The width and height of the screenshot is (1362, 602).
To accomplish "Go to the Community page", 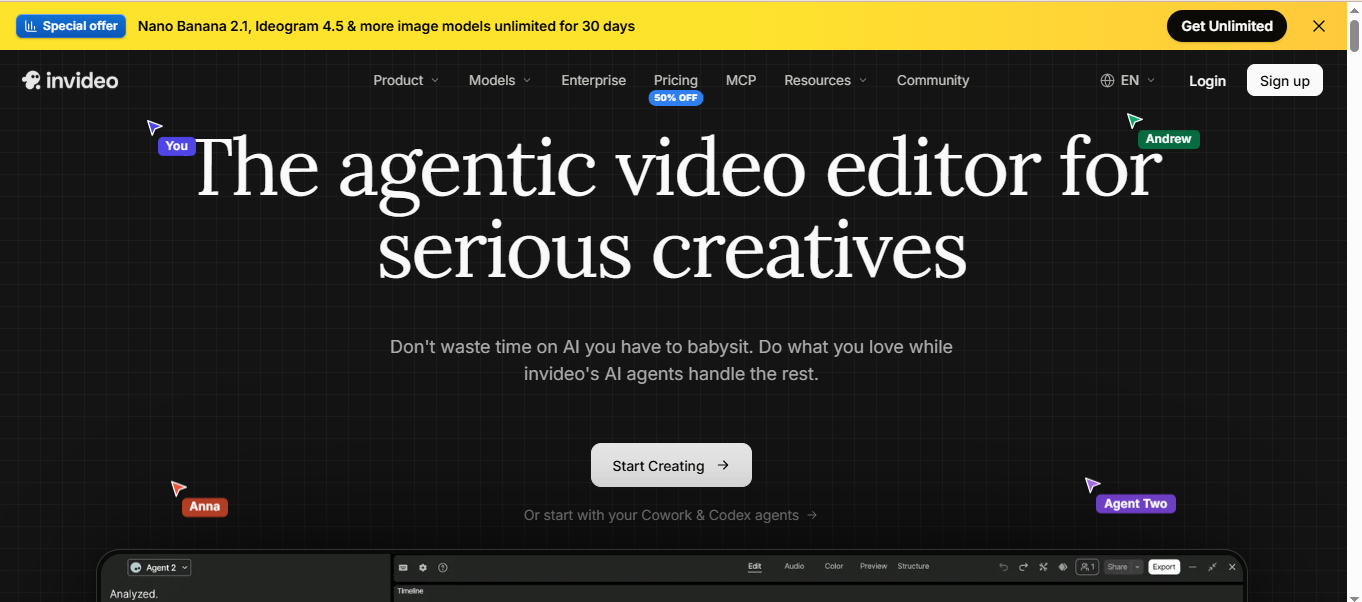I will coord(933,80).
